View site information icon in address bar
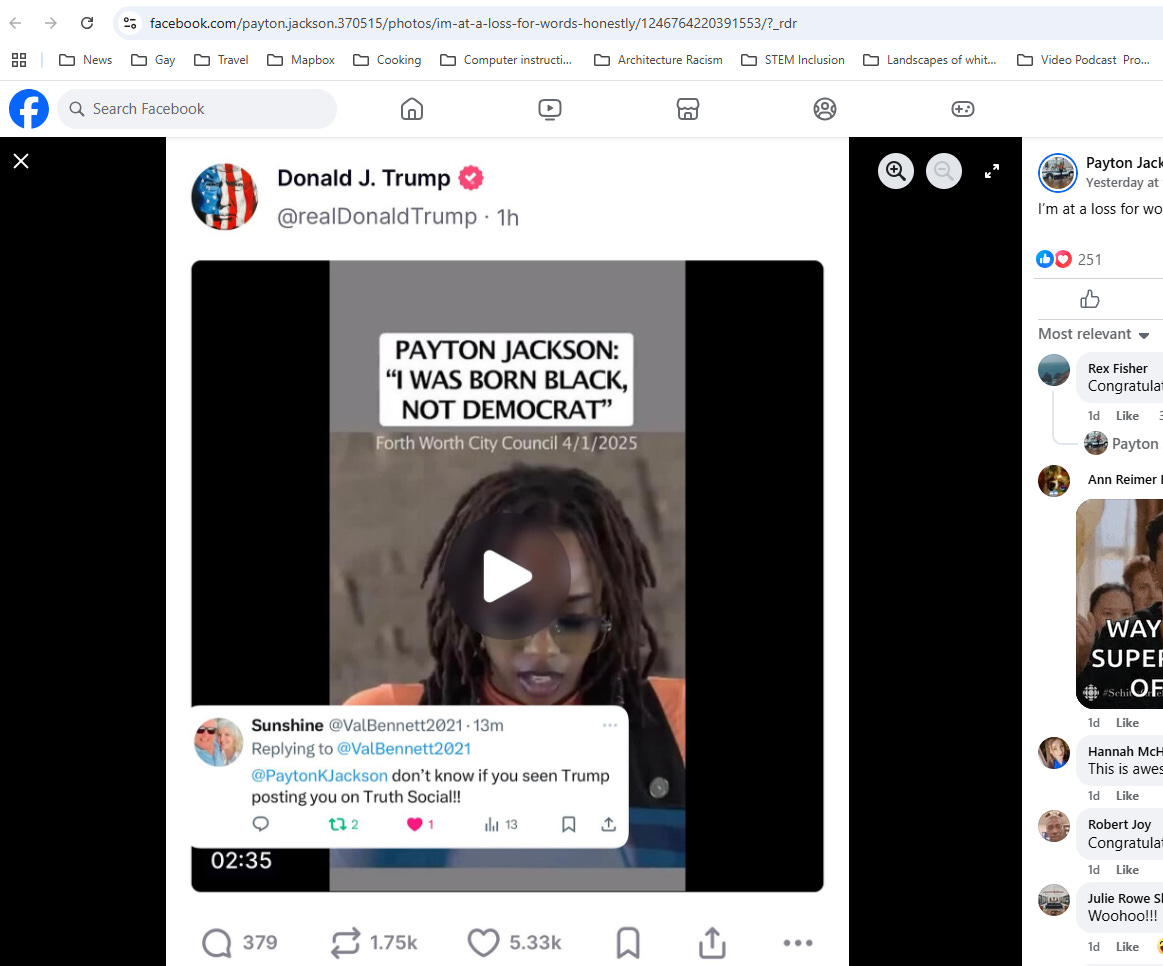Viewport: 1163px width, 966px height. click(130, 23)
